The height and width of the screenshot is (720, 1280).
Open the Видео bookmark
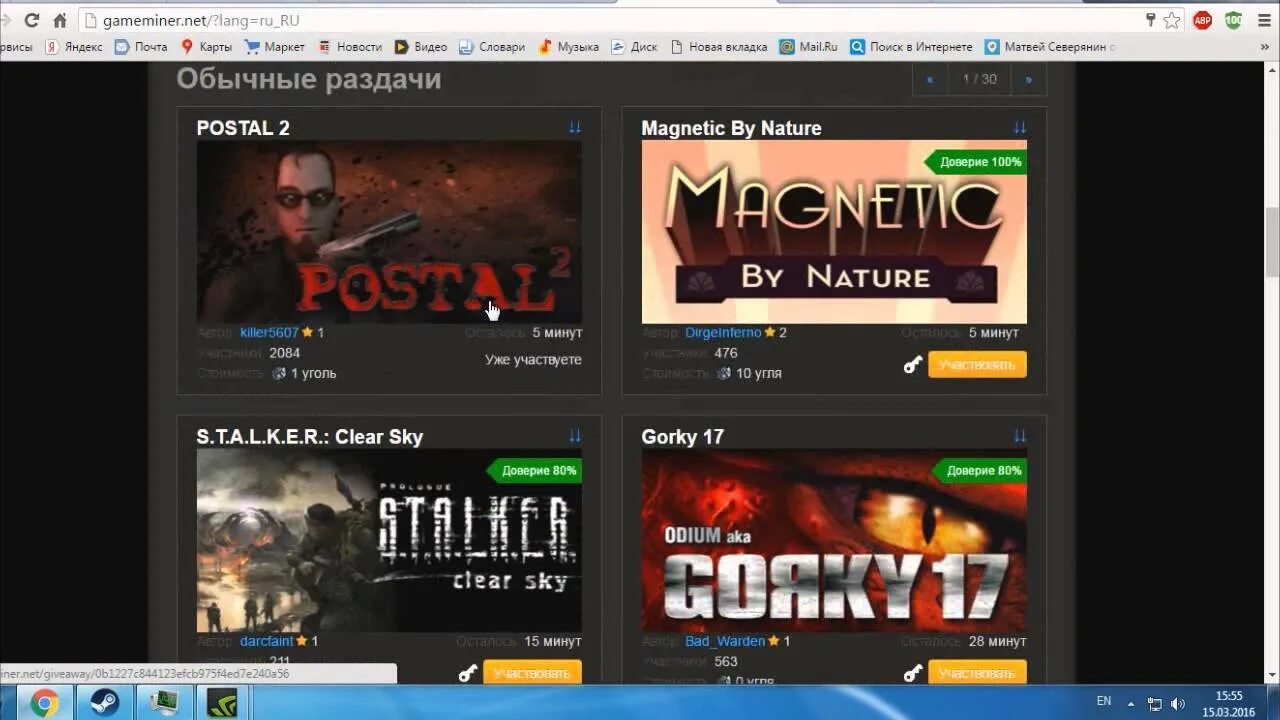pyautogui.click(x=421, y=47)
